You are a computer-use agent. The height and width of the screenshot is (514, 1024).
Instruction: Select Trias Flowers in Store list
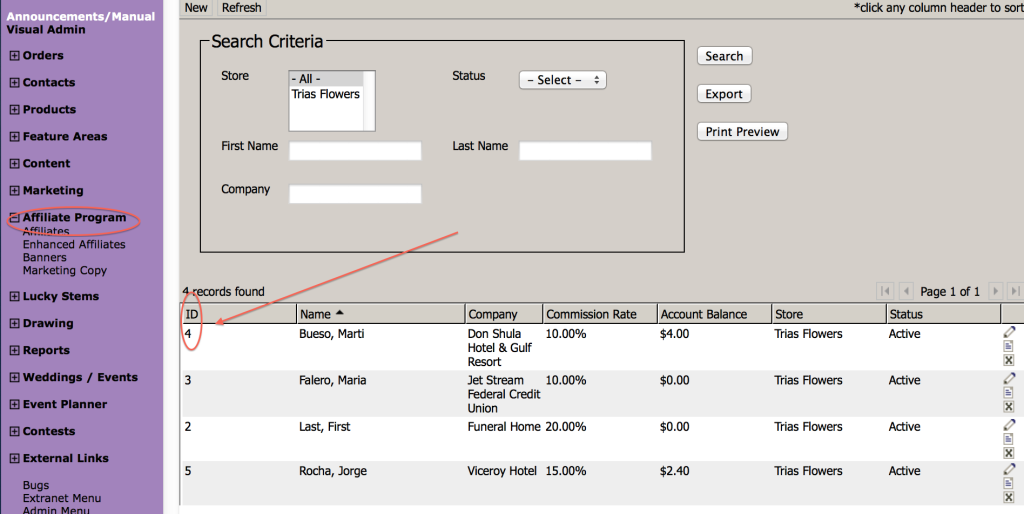tap(325, 94)
